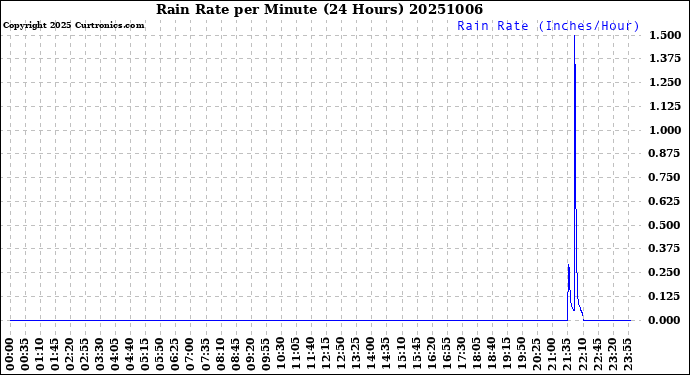Pick the 14:00 x-axis label

click(x=371, y=355)
